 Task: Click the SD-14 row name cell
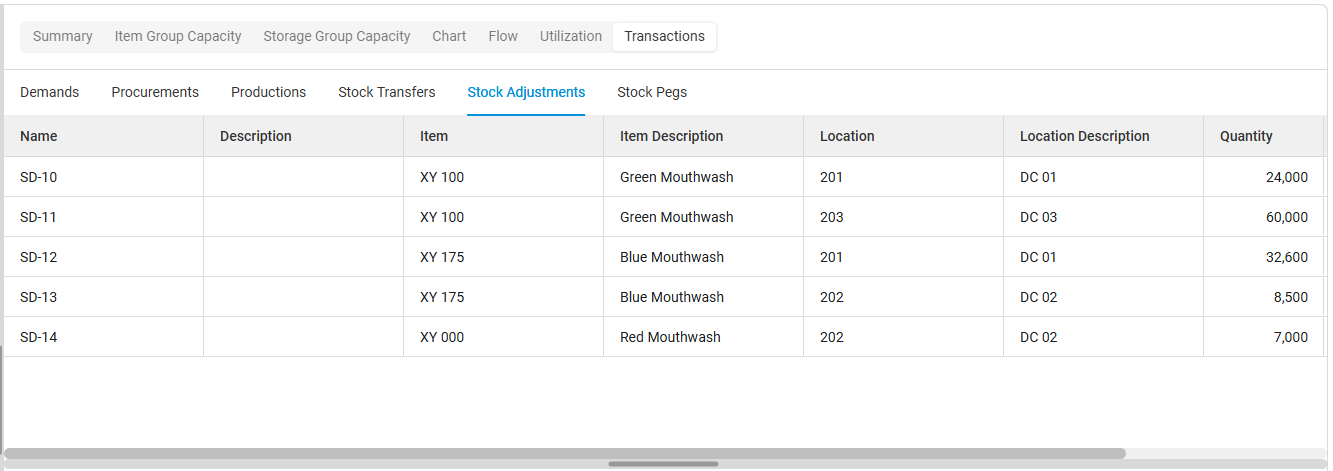39,337
